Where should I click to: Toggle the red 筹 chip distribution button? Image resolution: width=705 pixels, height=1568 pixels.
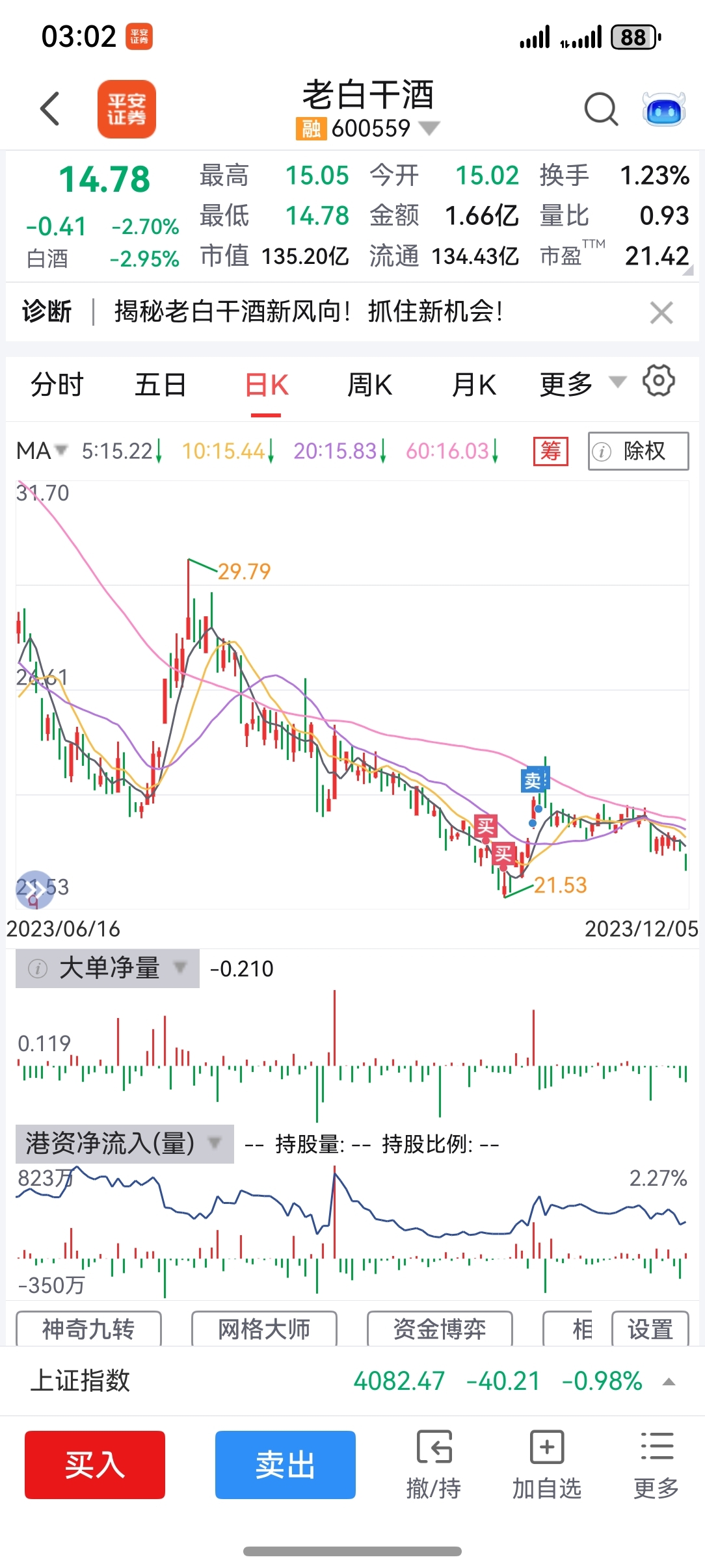(x=550, y=451)
